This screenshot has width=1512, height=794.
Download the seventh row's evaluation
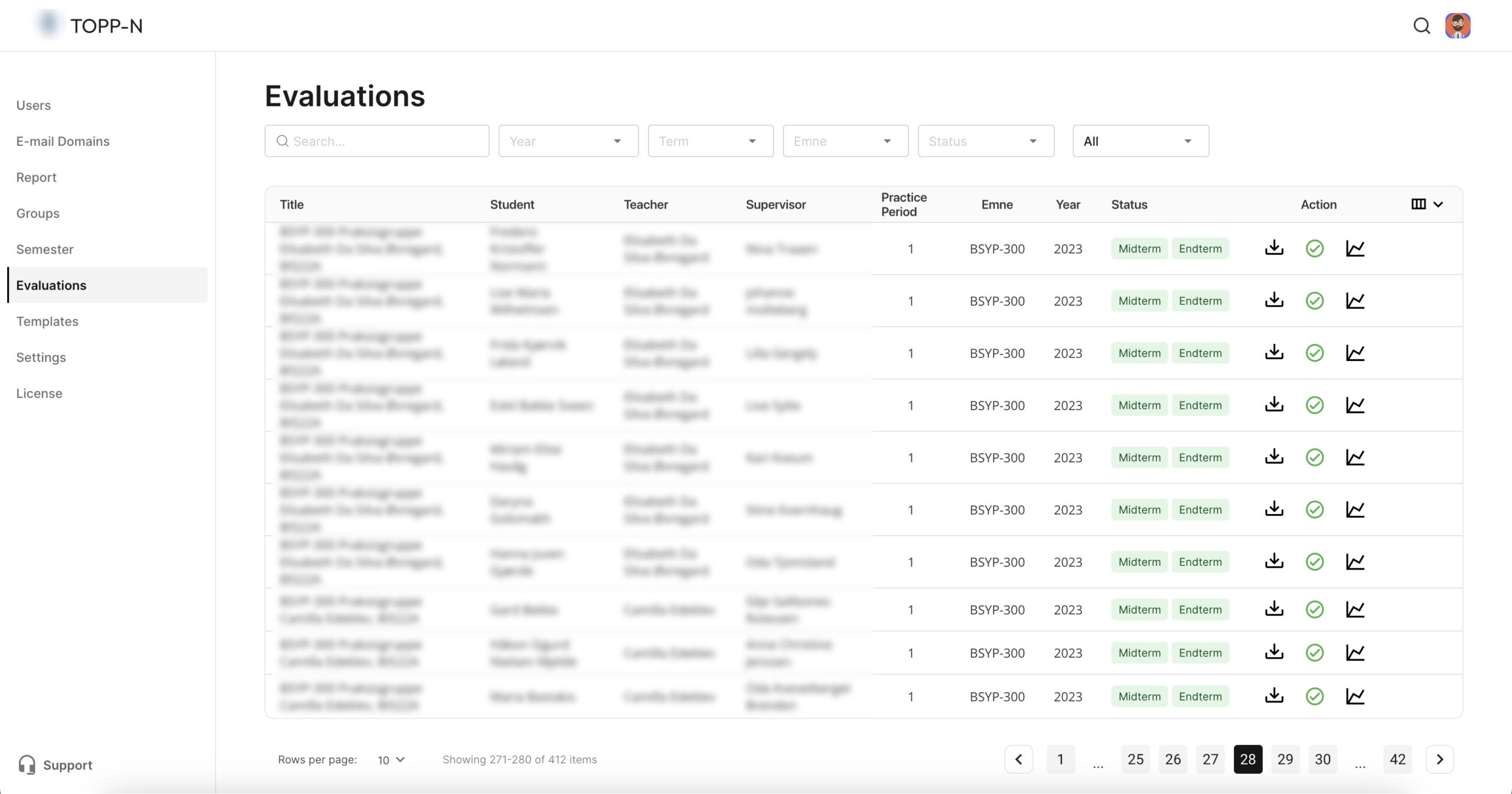1274,561
